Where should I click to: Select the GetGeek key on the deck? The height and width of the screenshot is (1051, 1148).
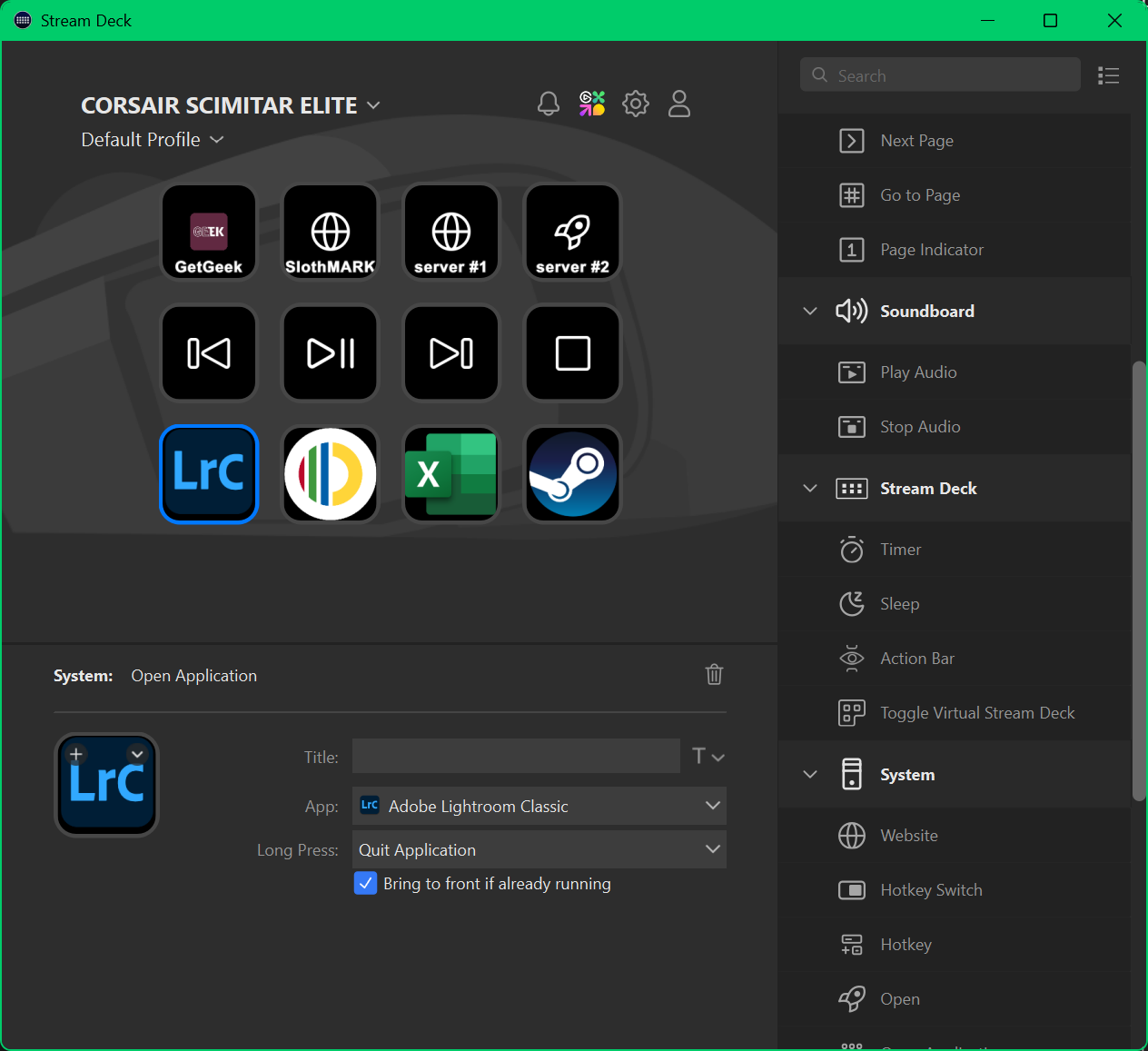tap(209, 232)
